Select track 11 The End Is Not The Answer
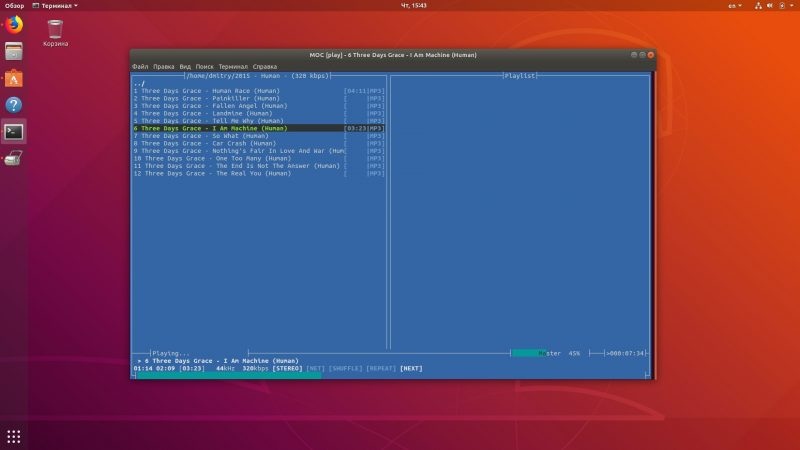This screenshot has height=450, width=800. [259, 166]
